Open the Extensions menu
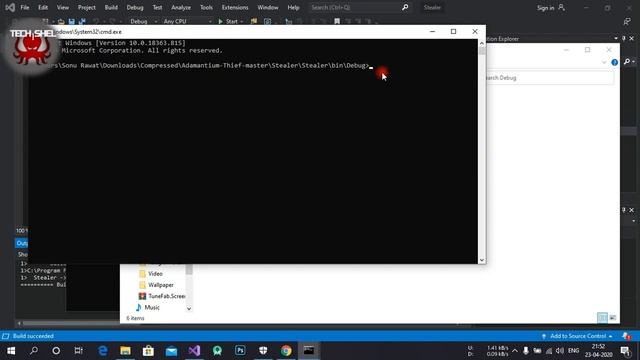The width and height of the screenshot is (640, 360). coord(235,7)
